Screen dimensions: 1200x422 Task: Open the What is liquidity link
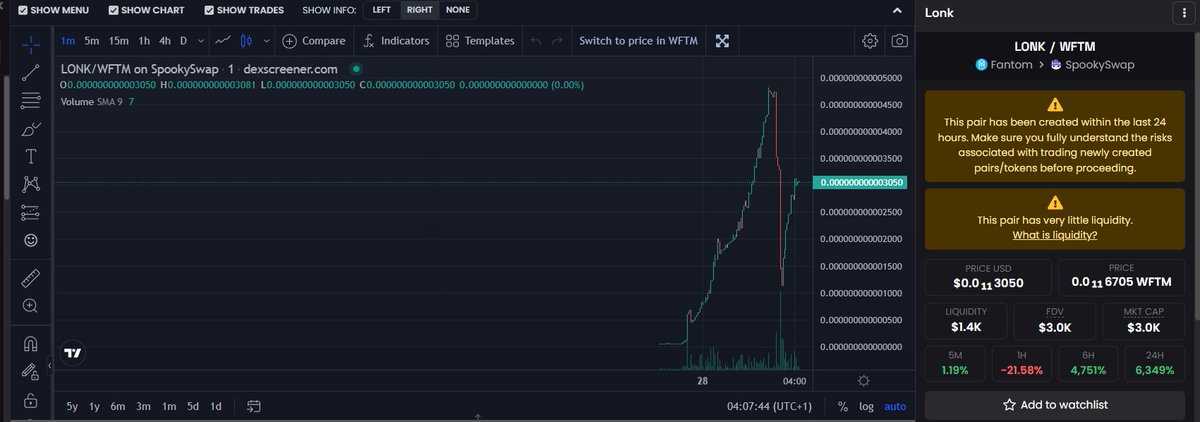click(1055, 235)
